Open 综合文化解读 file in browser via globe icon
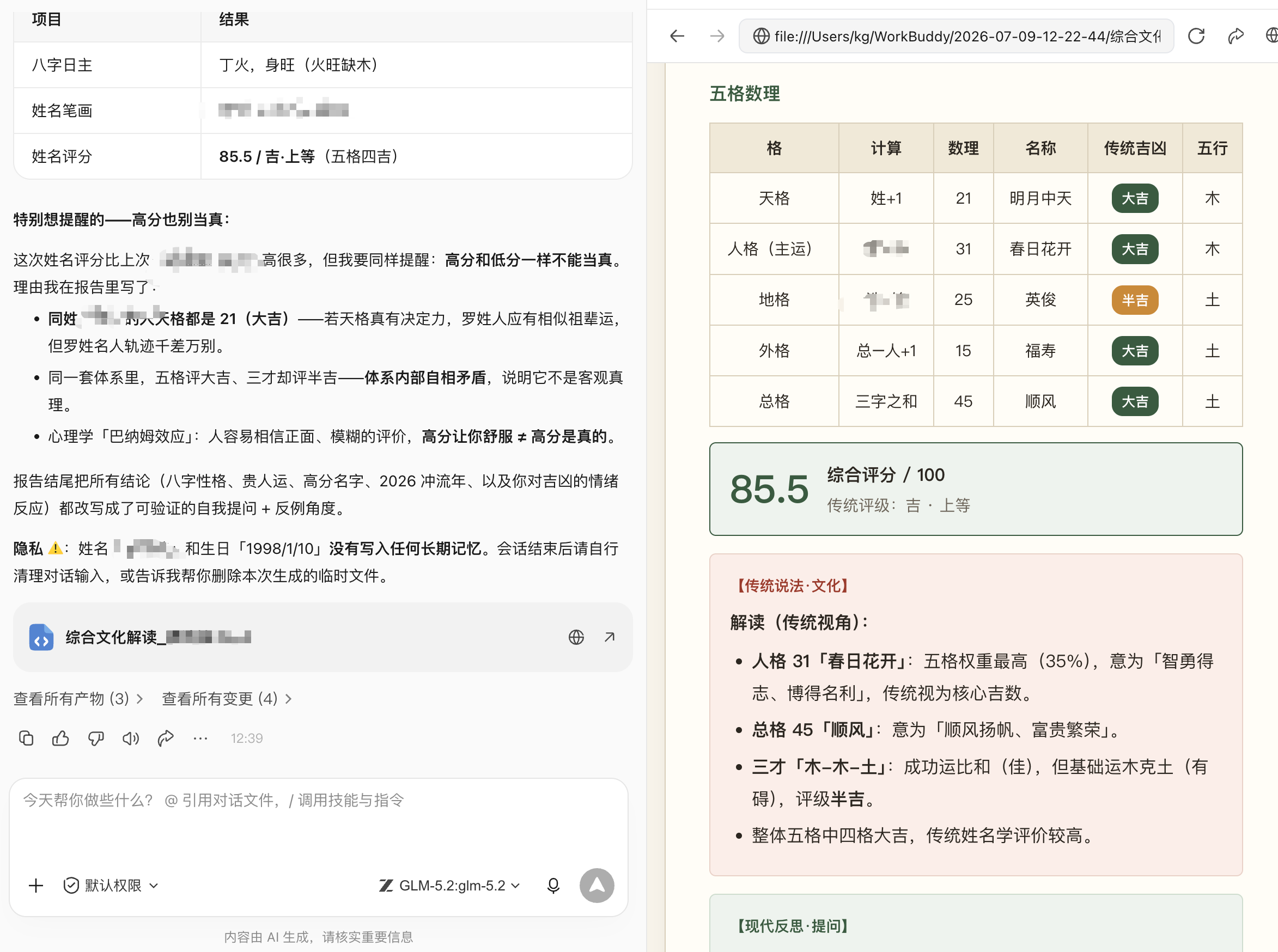1278x952 pixels. point(576,637)
